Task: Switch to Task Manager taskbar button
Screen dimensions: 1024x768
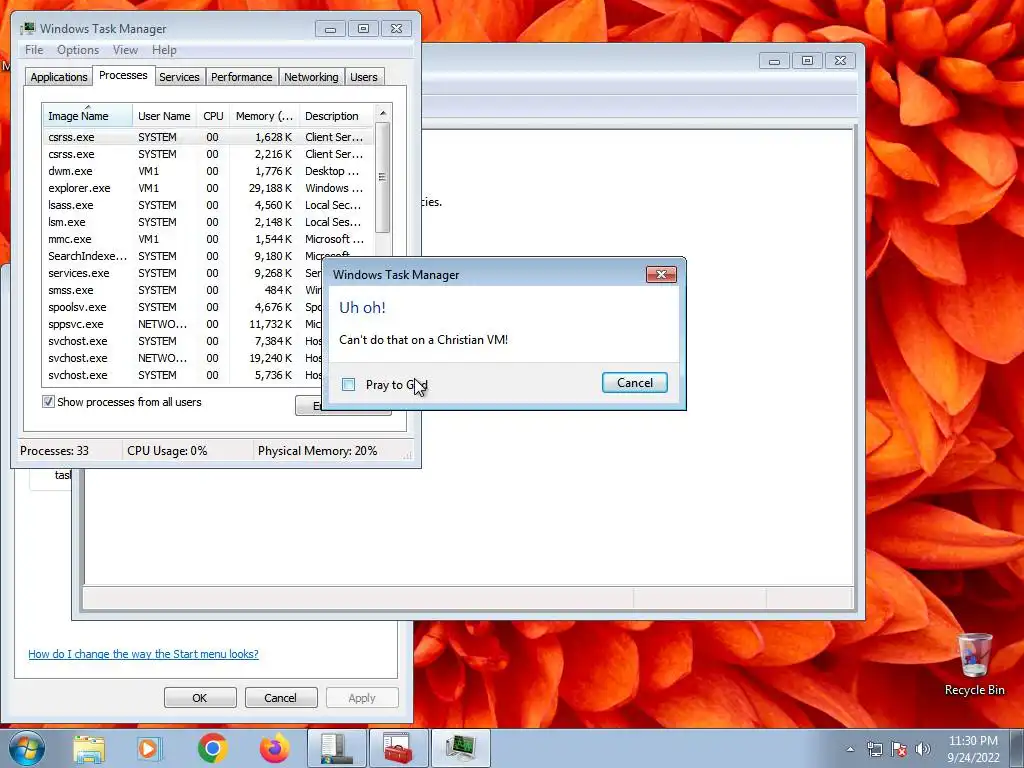Action: coord(461,749)
